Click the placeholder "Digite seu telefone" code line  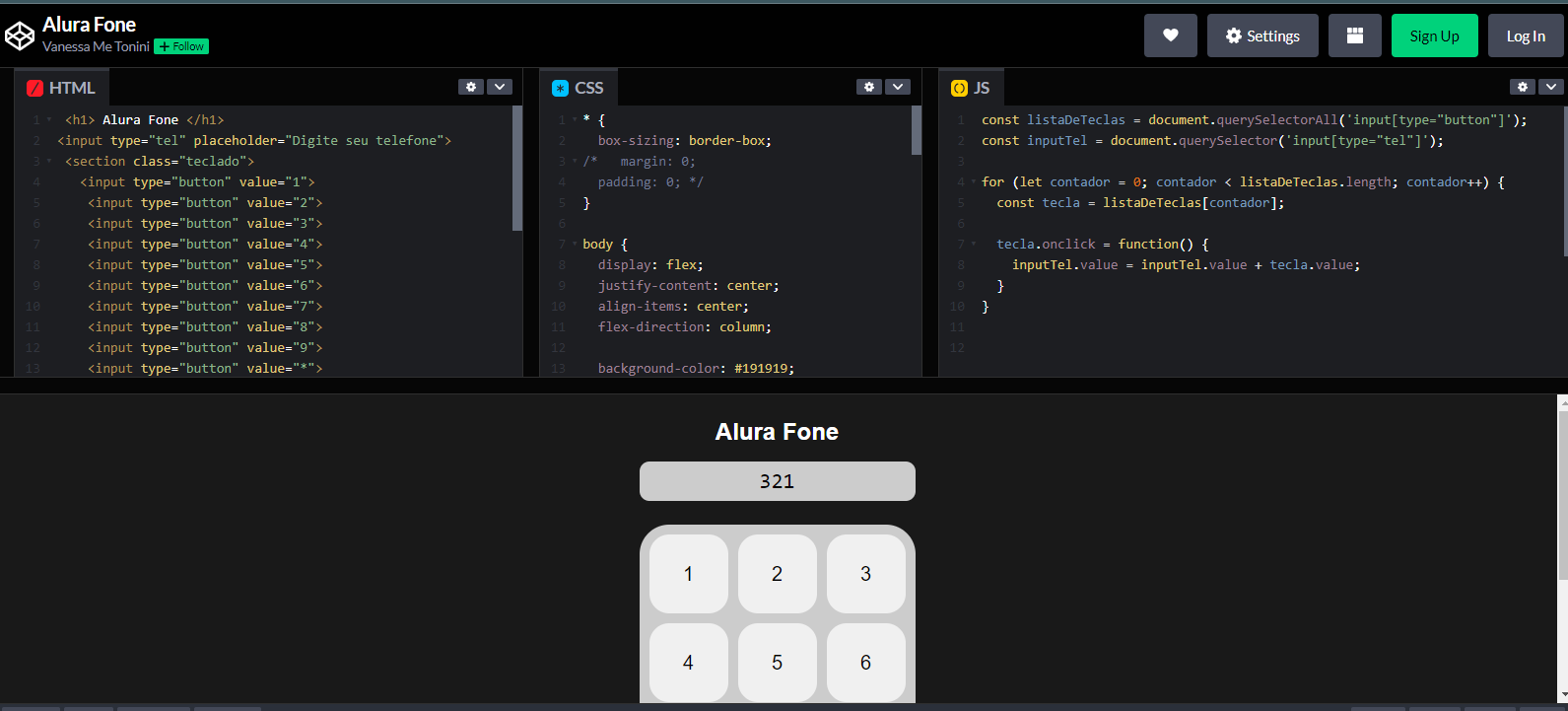point(254,140)
